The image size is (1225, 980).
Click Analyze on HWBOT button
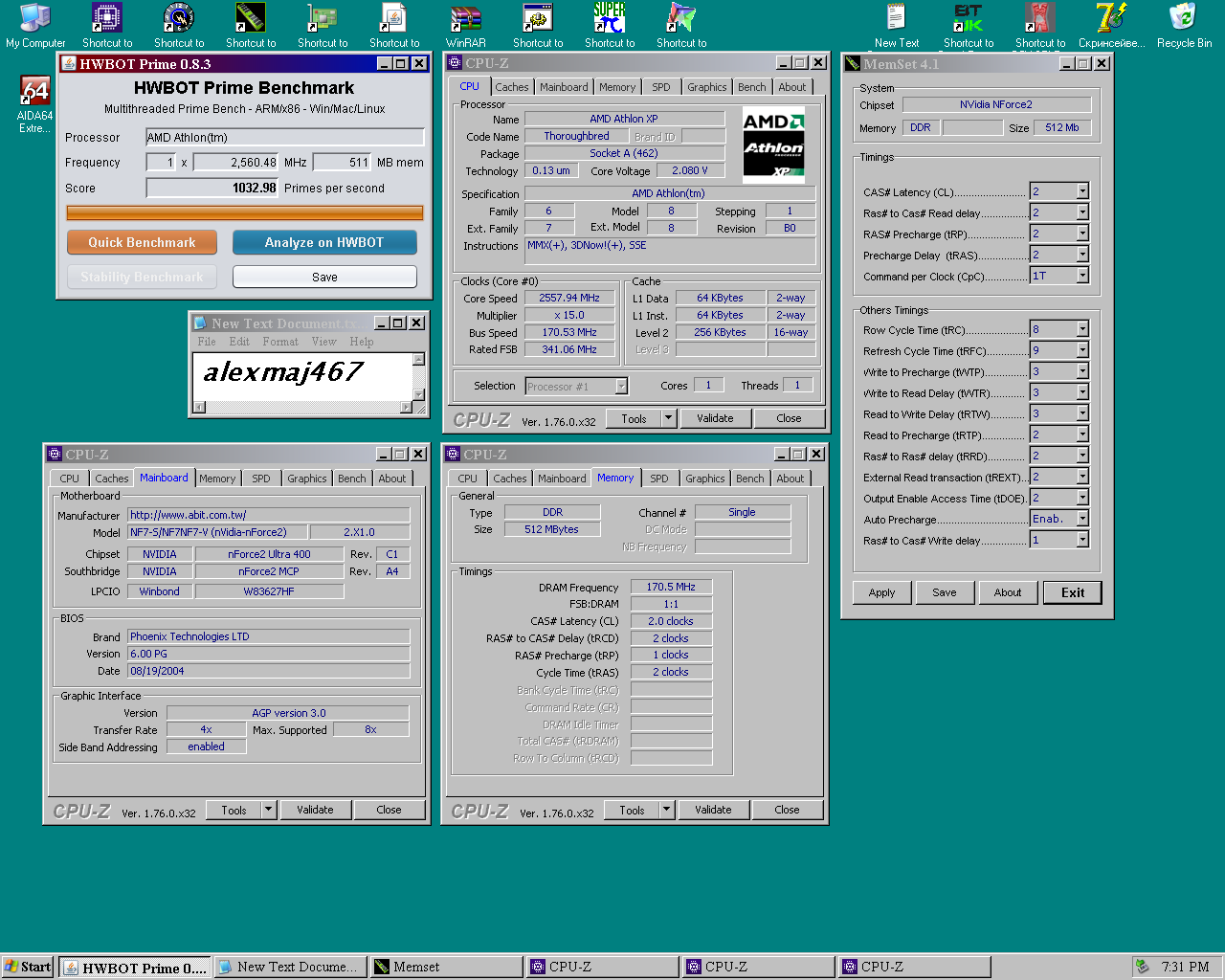[x=324, y=242]
